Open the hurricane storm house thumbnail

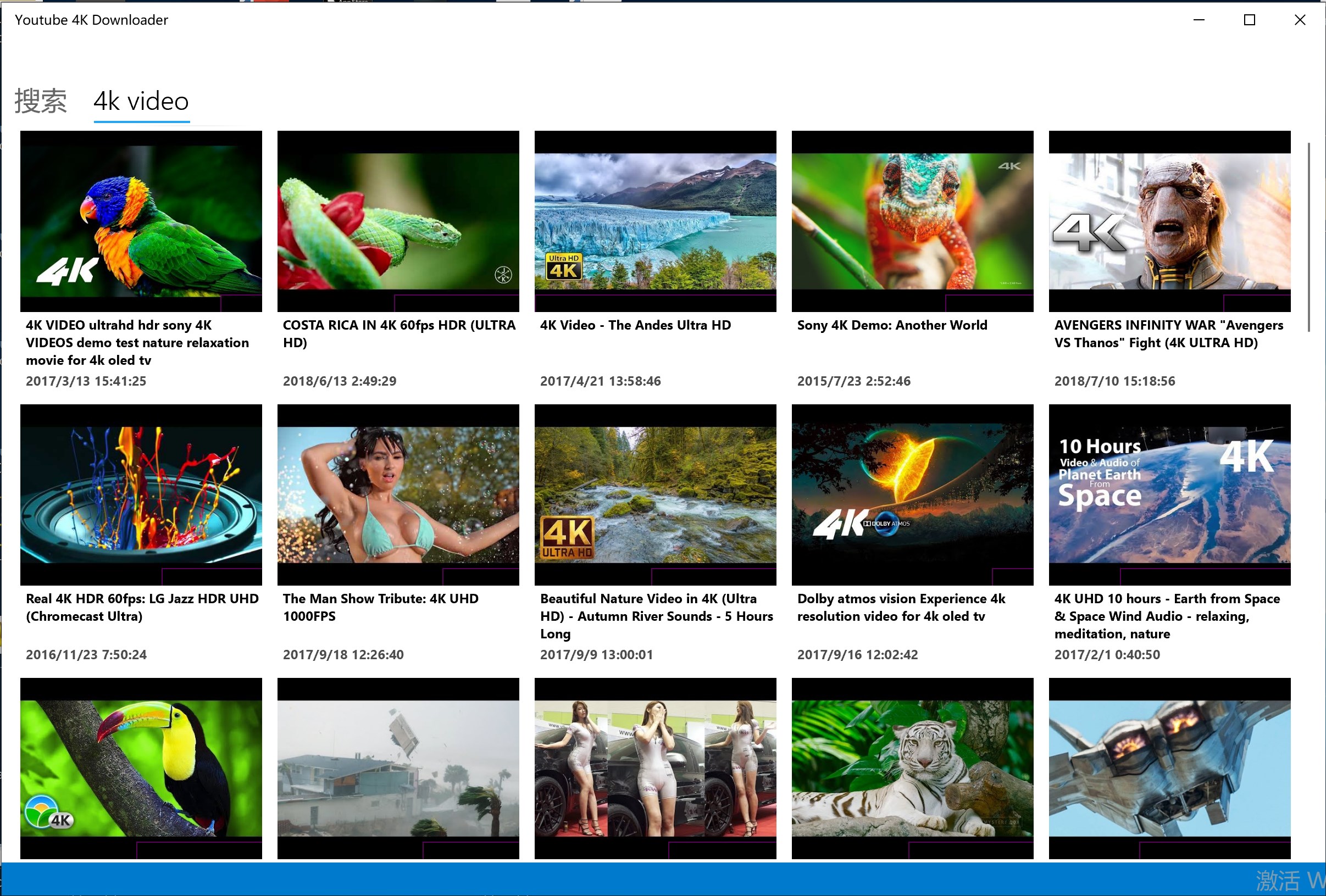[398, 767]
